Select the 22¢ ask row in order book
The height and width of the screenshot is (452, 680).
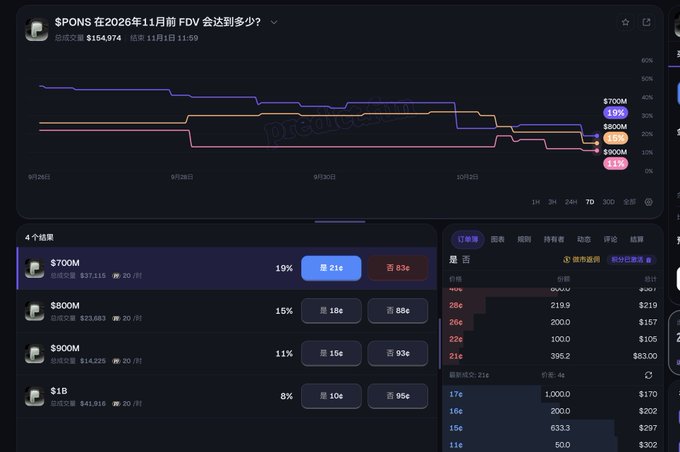click(553, 339)
